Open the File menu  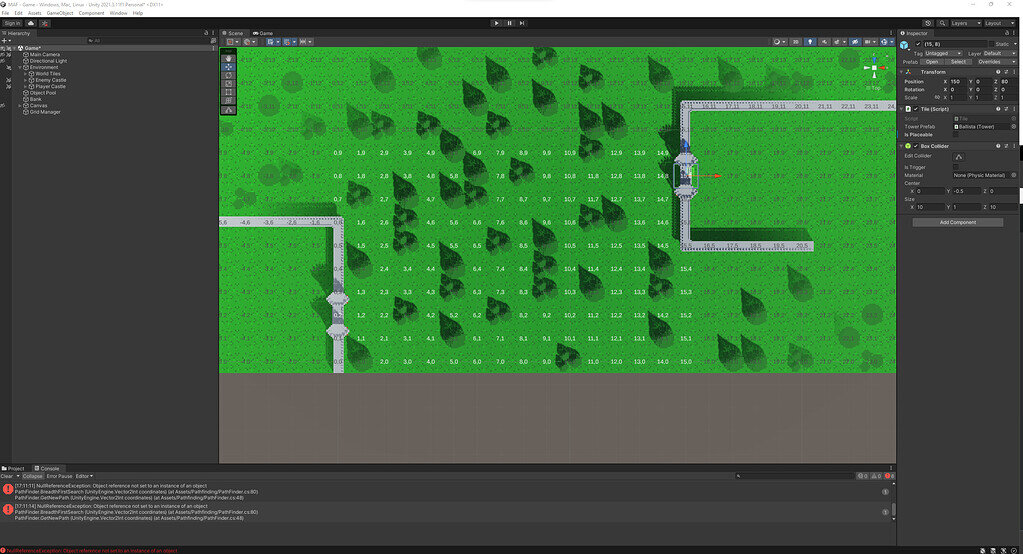pyautogui.click(x=5, y=13)
